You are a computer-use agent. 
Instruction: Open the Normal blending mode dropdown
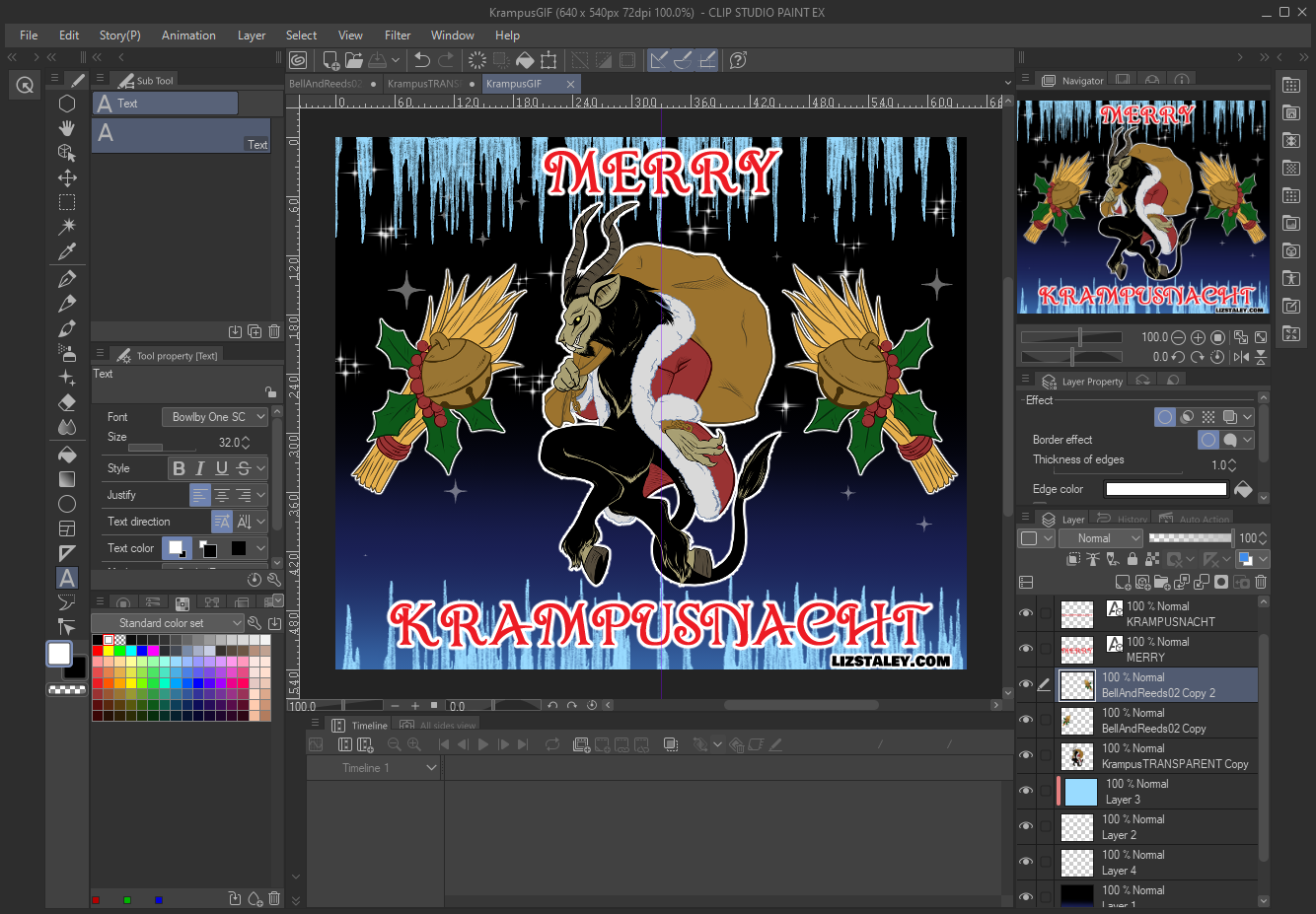[x=1100, y=538]
